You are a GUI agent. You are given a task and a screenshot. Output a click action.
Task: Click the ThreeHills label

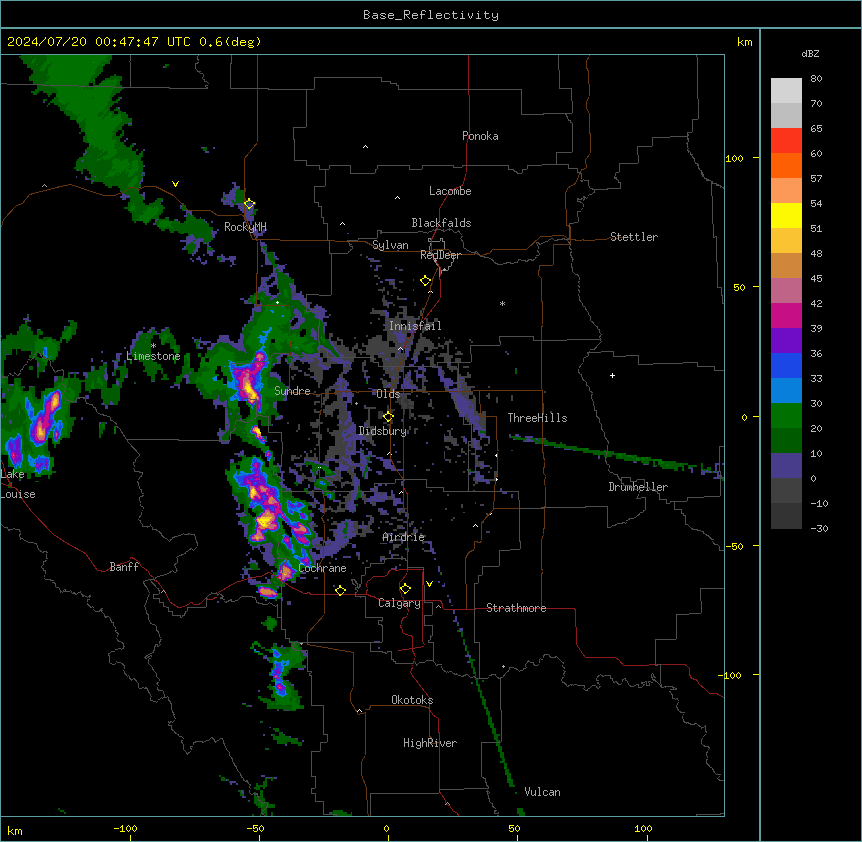click(537, 418)
